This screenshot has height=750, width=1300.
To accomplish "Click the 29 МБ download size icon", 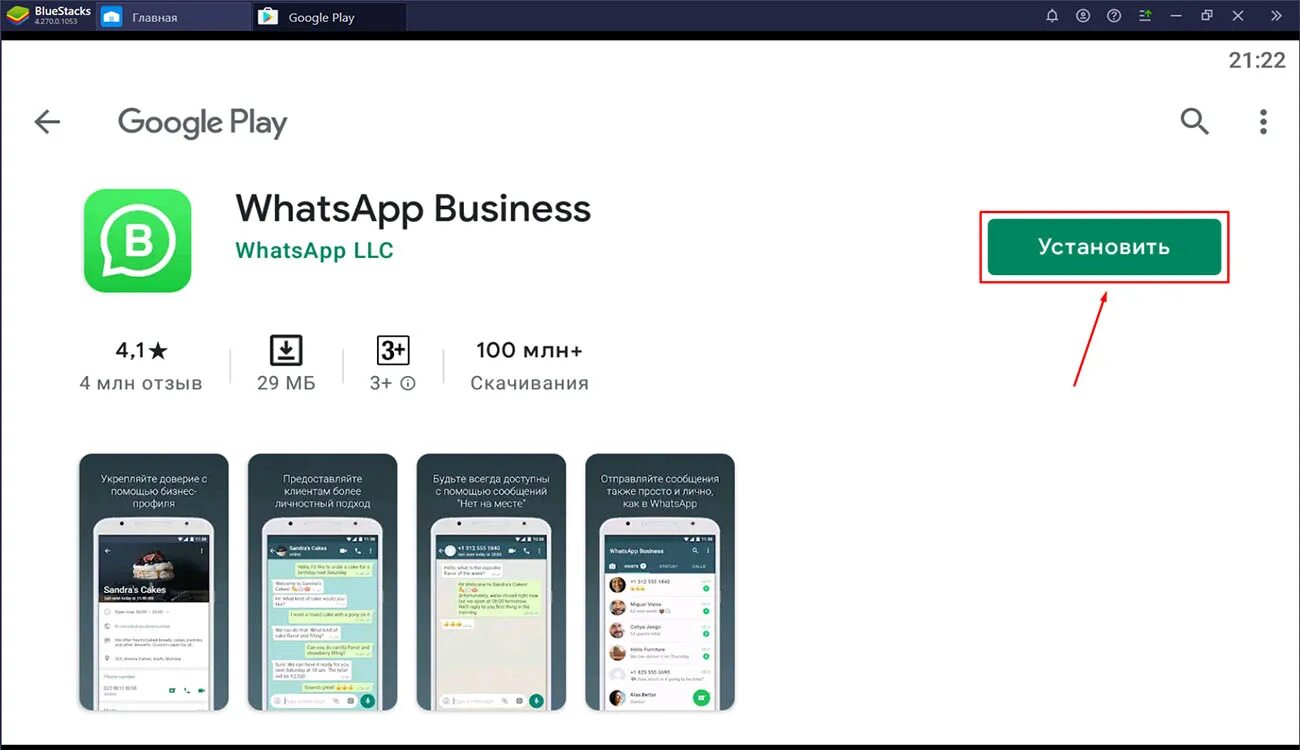I will [x=286, y=350].
